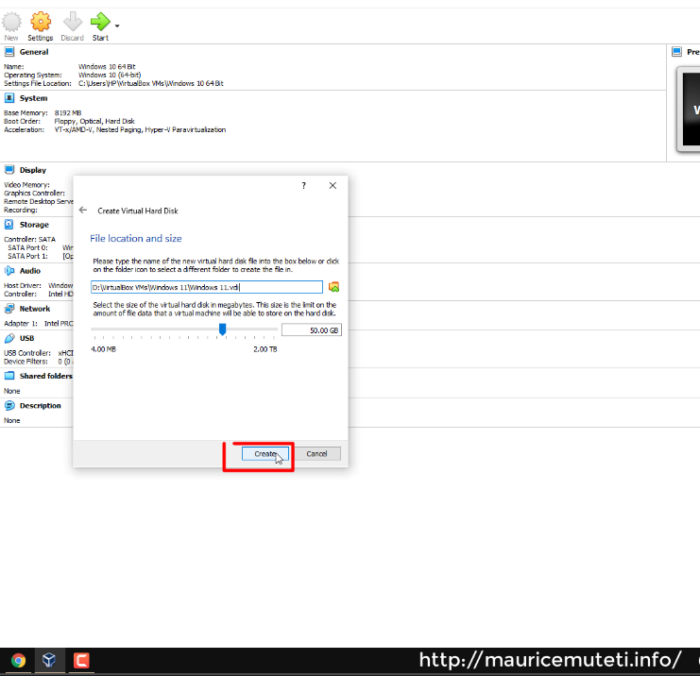Click the Settings File Location path text
The height and width of the screenshot is (676, 700).
point(151,83)
